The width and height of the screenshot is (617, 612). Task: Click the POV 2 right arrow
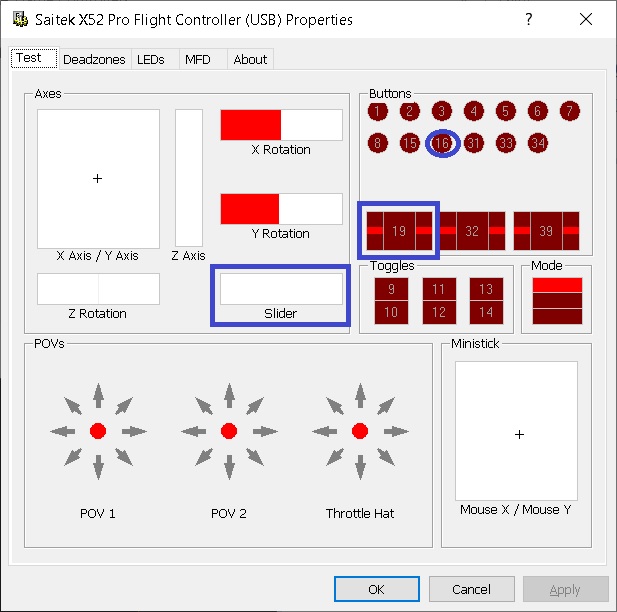tap(265, 431)
